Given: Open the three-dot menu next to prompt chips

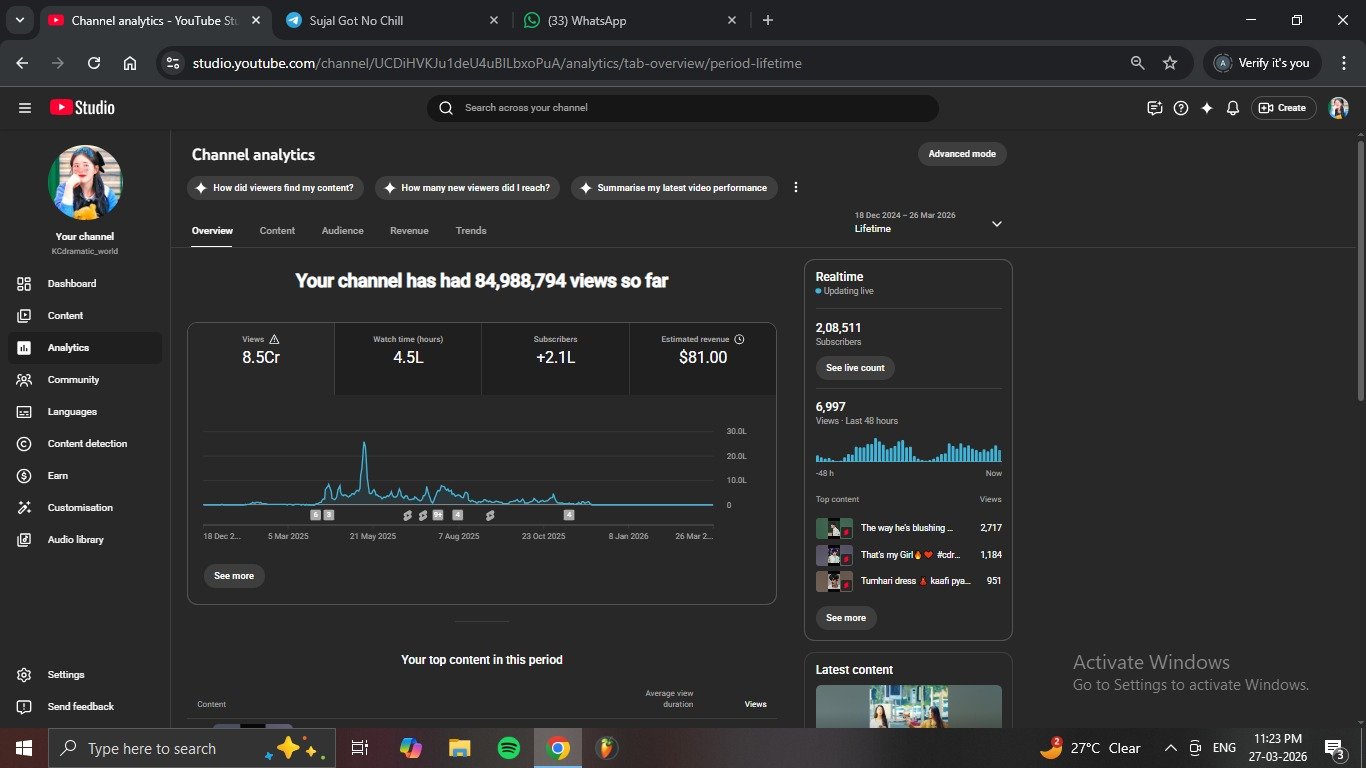Looking at the screenshot, I should coord(796,188).
